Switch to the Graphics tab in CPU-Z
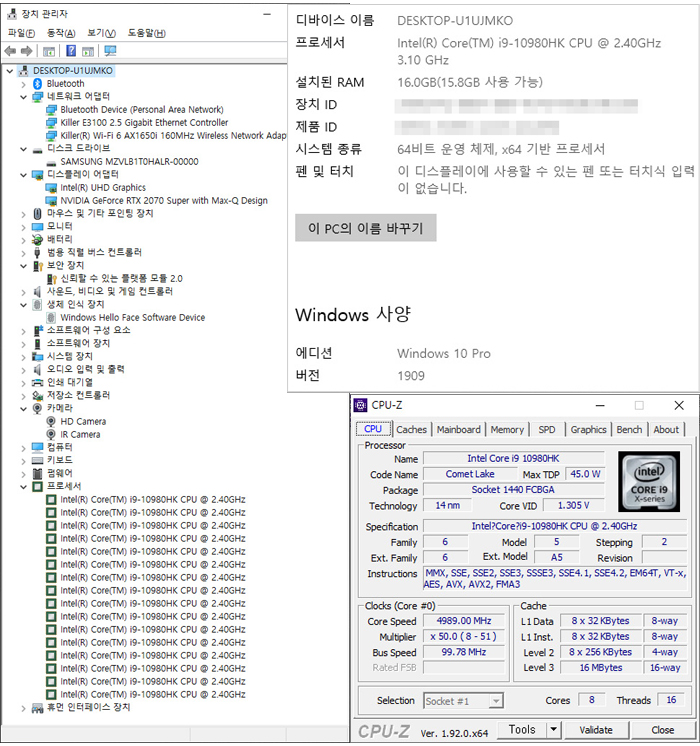This screenshot has height=746, width=700. tap(589, 430)
